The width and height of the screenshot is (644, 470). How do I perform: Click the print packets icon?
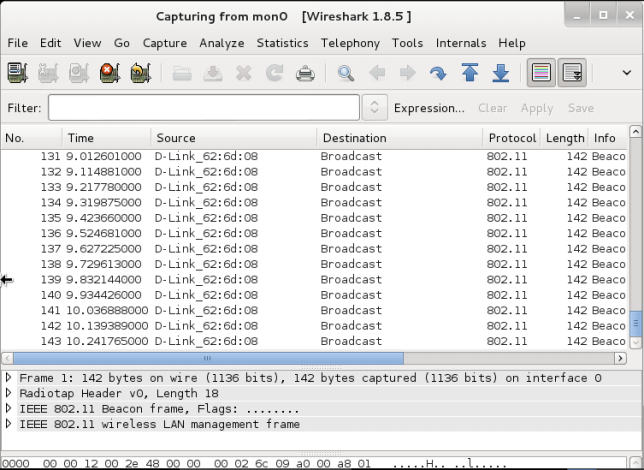tap(306, 73)
